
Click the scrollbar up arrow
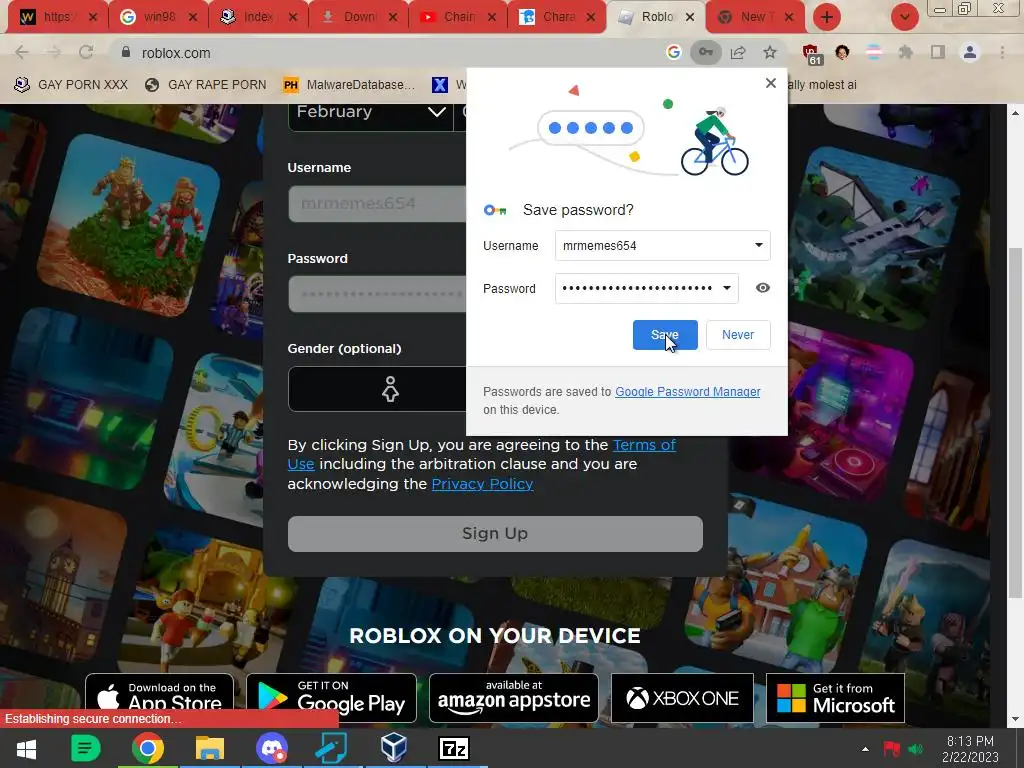coord(1015,112)
